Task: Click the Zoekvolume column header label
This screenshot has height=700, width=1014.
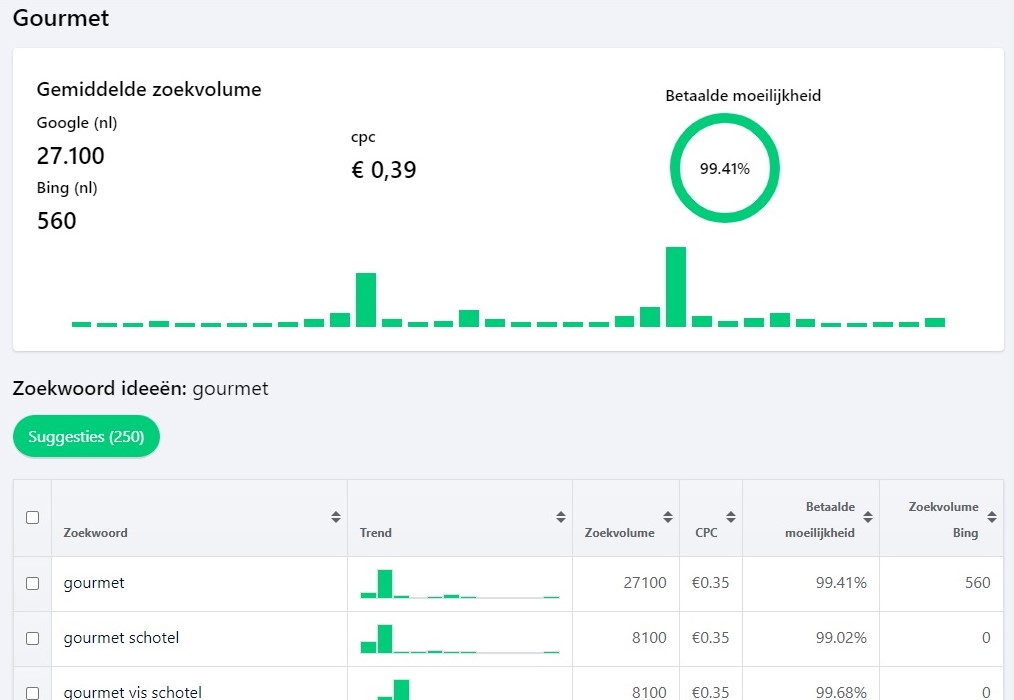Action: pos(620,533)
